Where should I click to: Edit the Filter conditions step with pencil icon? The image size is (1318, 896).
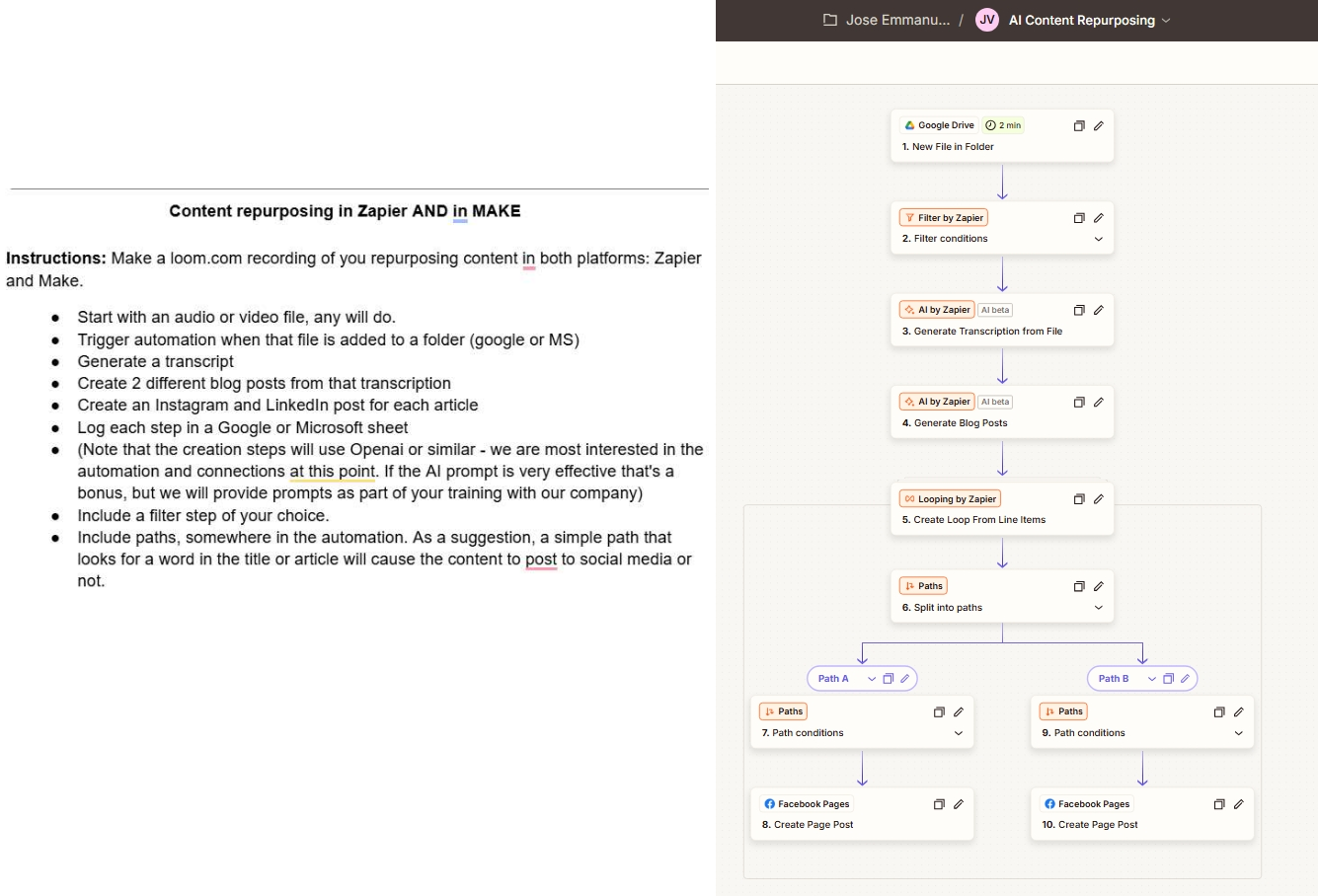[1099, 218]
